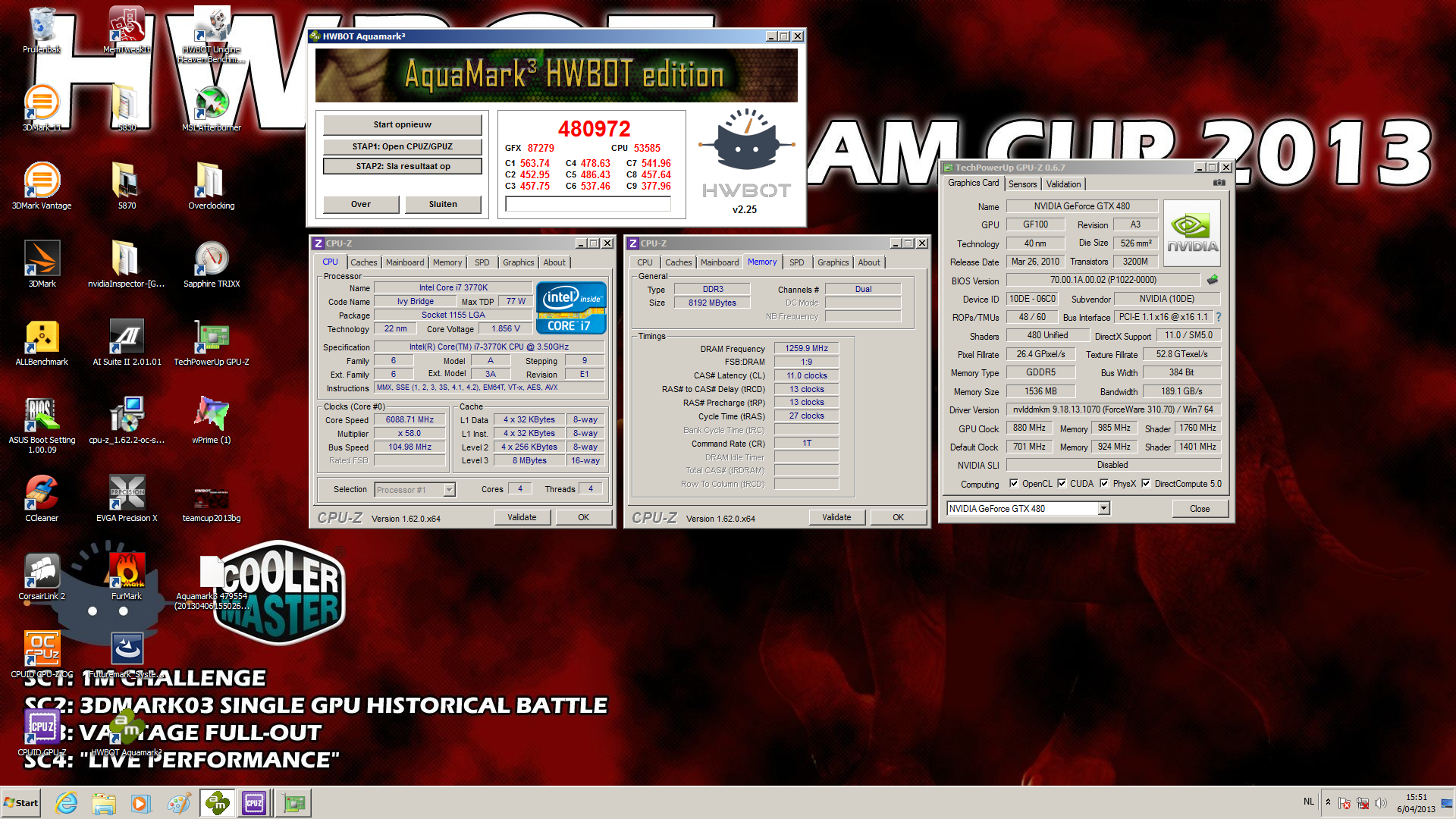Viewport: 1456px width, 819px height.
Task: Click NL language indicator in taskbar
Action: pyautogui.click(x=1309, y=802)
